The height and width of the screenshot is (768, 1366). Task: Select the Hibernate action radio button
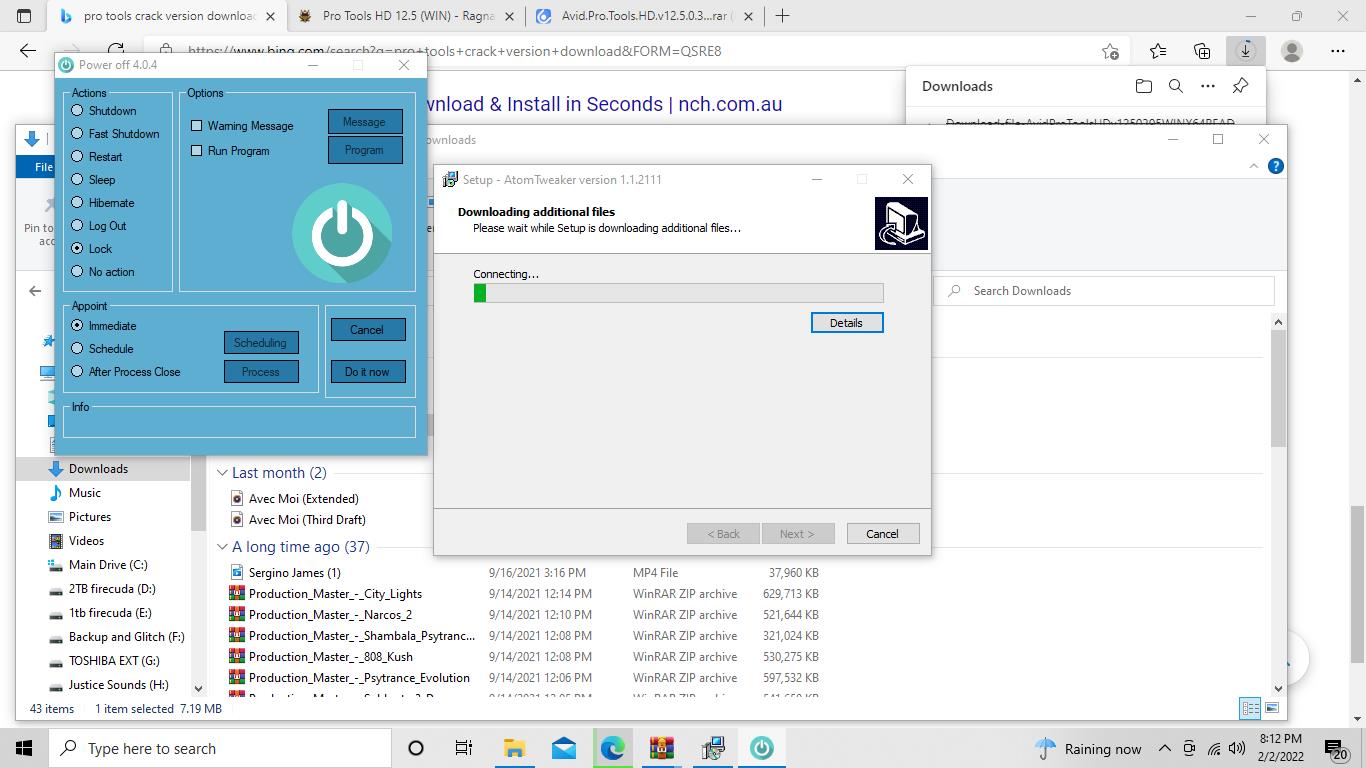(x=77, y=203)
